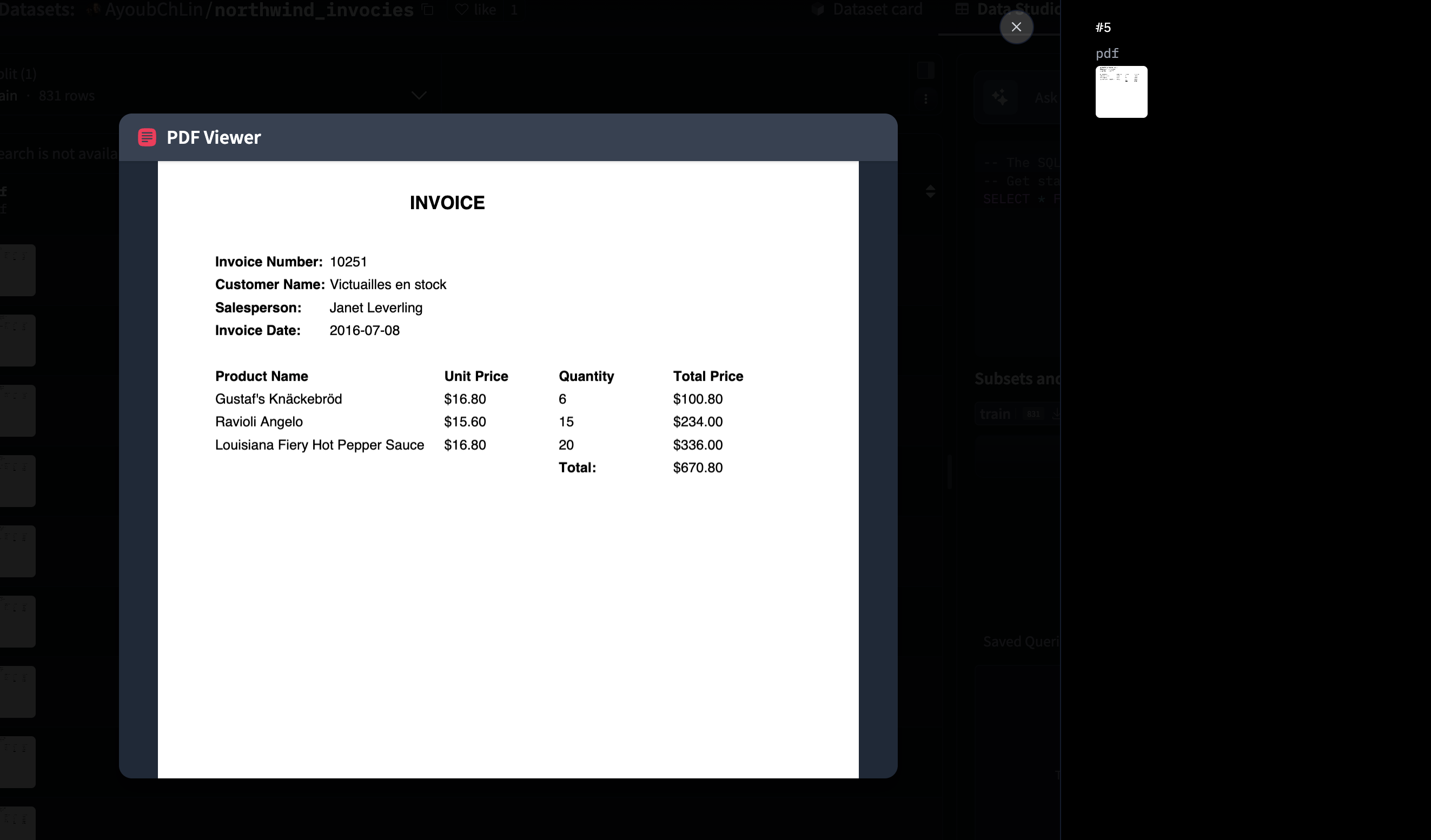Select the train subset toggle

point(995,413)
